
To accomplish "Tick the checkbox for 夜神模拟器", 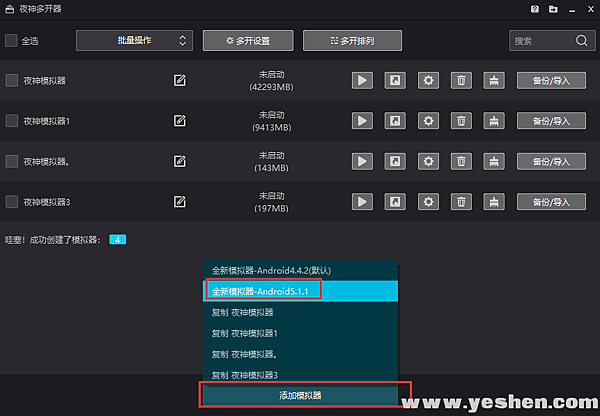I will 11,80.
